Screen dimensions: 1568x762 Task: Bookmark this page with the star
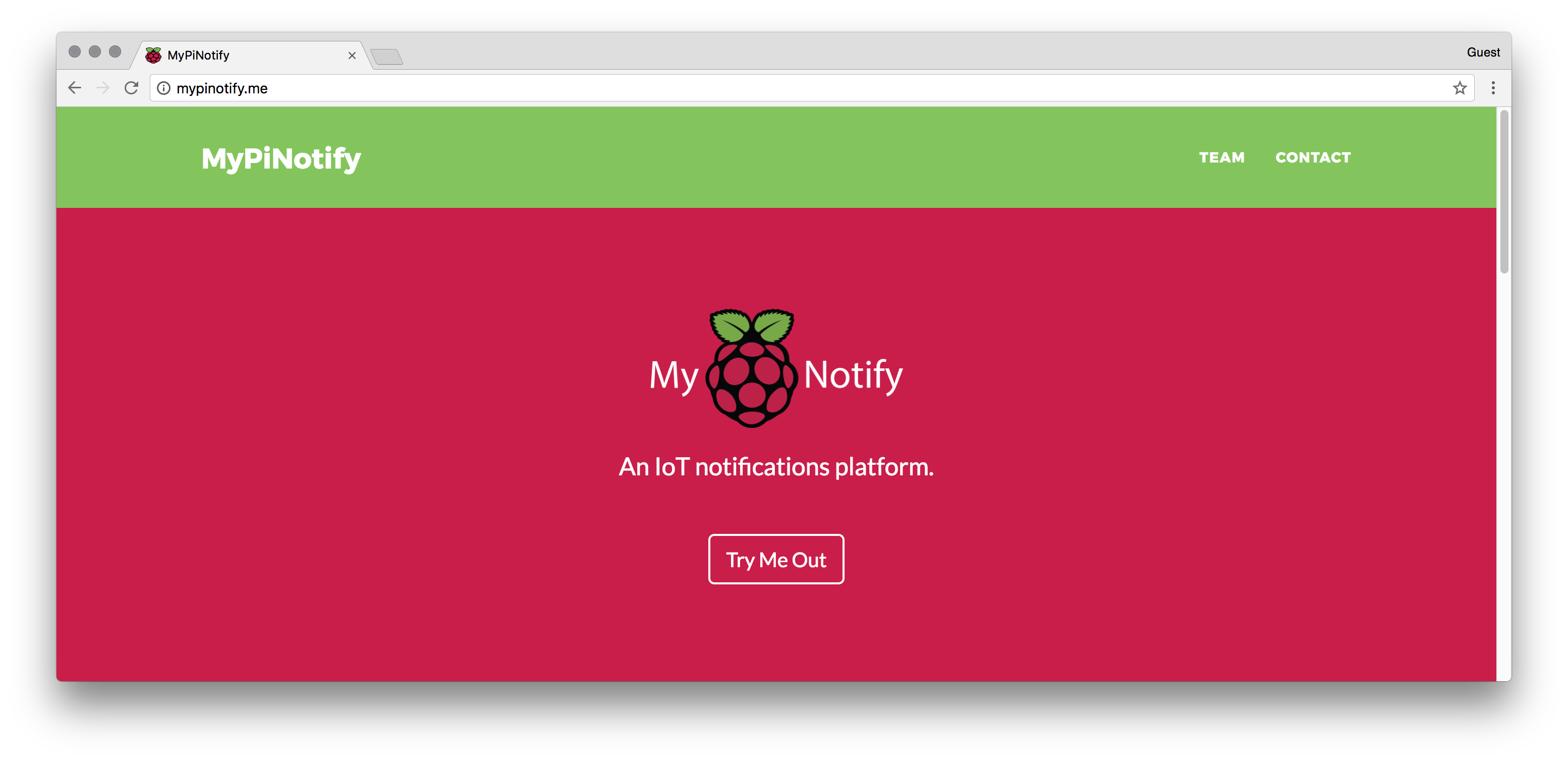1460,88
